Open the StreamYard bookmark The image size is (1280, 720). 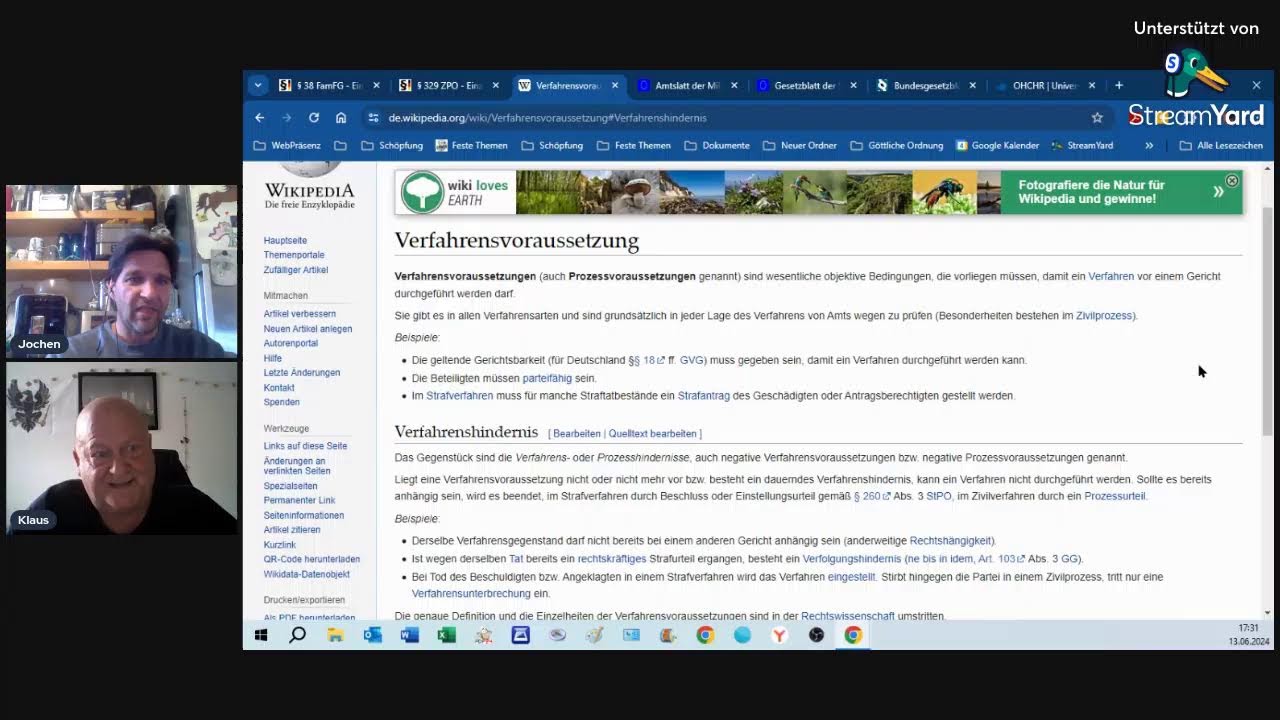pos(1082,145)
